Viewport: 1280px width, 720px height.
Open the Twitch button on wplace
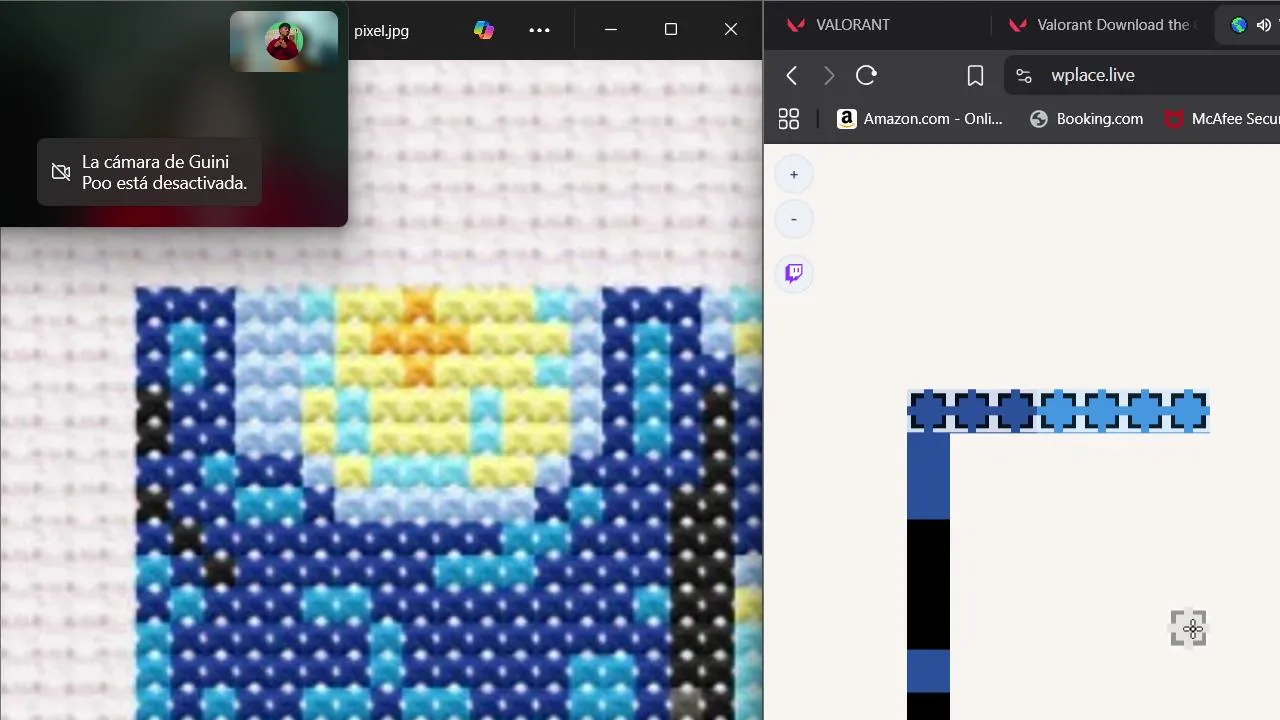pos(794,273)
